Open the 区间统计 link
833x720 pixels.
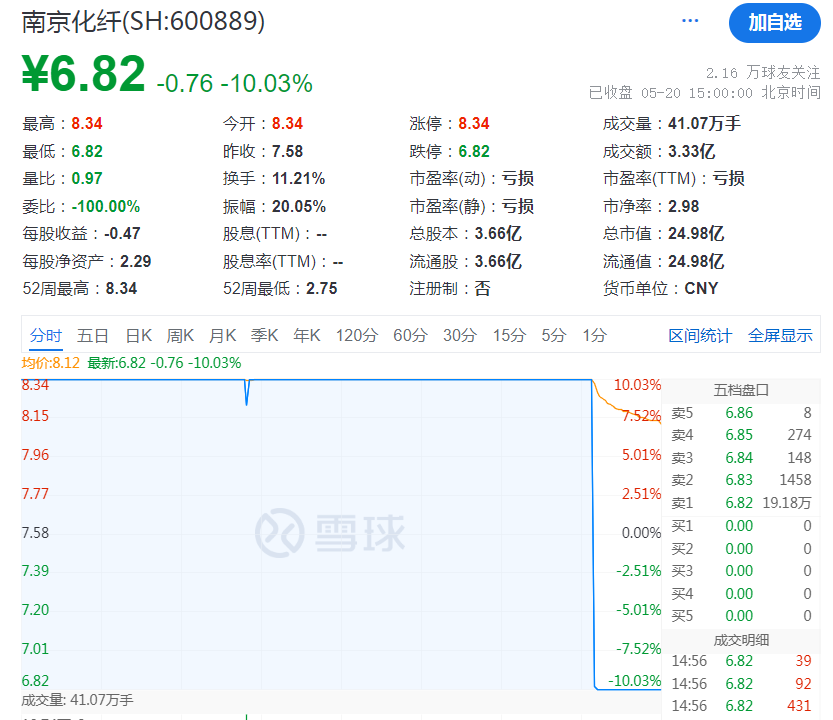pos(700,335)
